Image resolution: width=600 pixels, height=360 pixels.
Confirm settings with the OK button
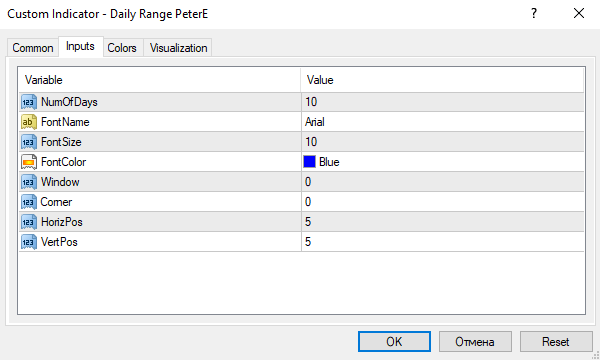pyautogui.click(x=394, y=342)
